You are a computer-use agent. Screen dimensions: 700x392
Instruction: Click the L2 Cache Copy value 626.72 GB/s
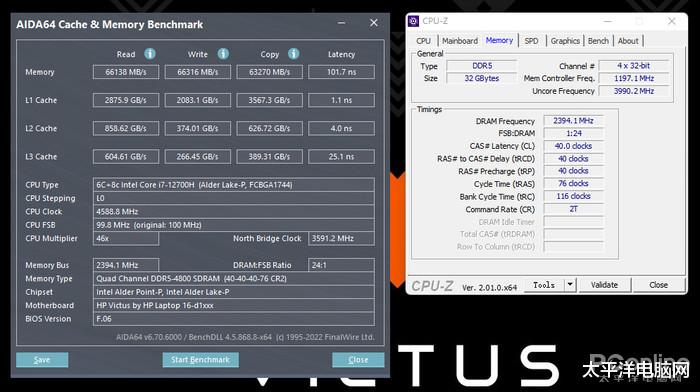tap(270, 128)
